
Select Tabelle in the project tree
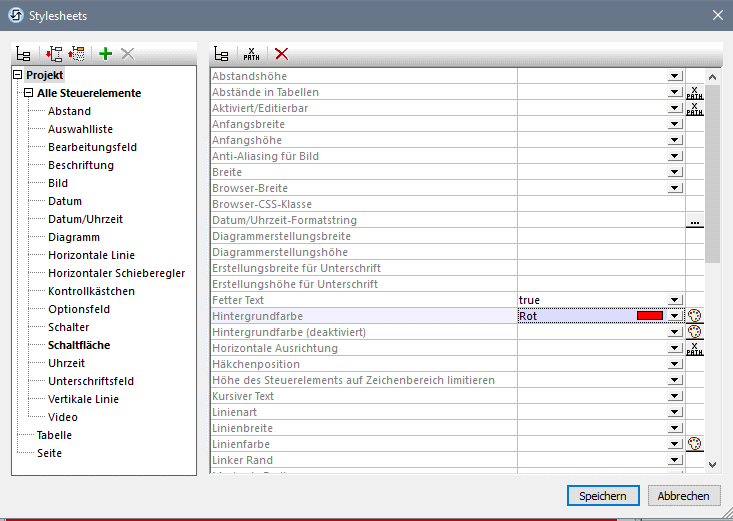54,435
